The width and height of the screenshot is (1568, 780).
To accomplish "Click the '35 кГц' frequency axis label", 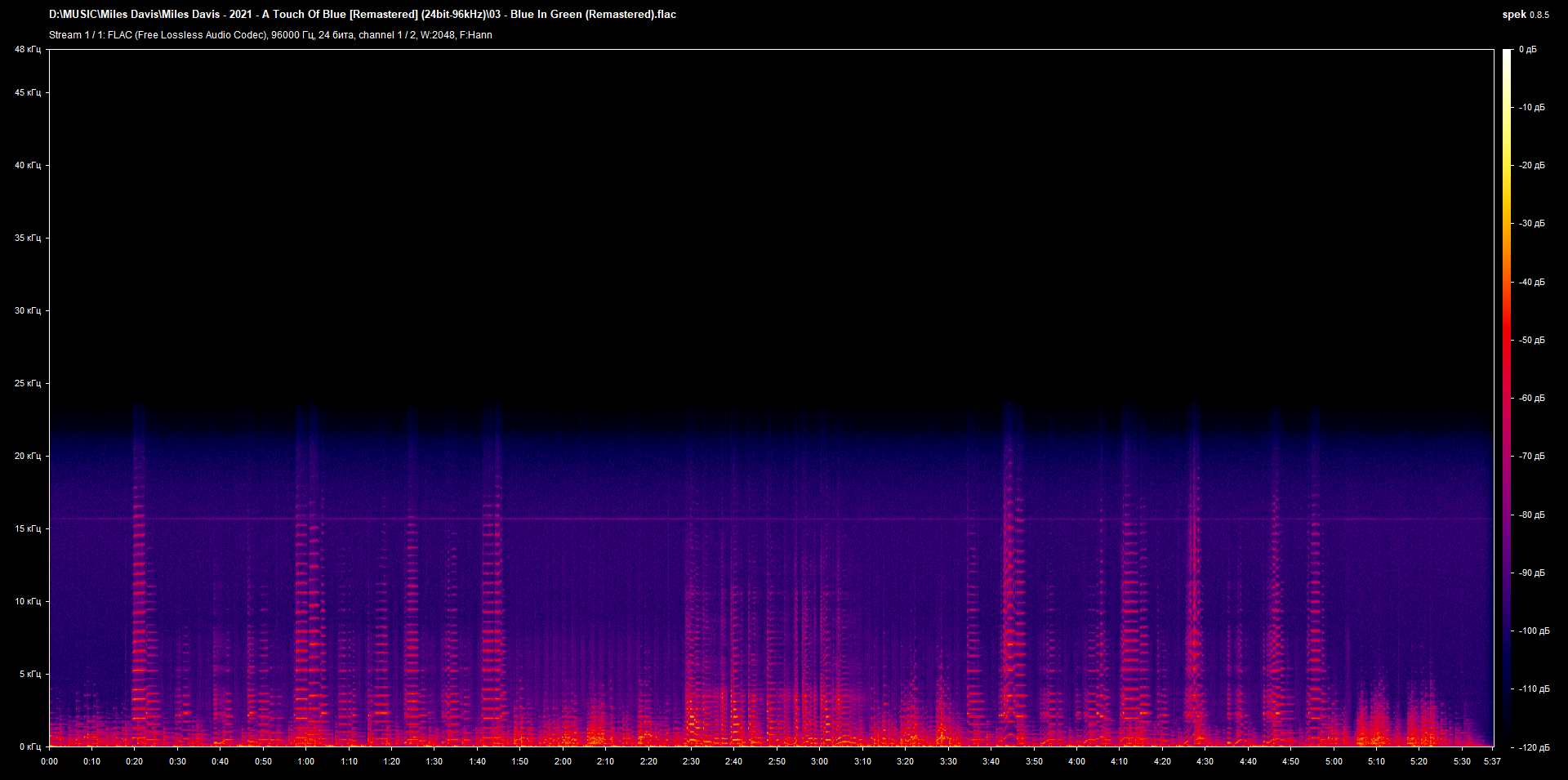I will (28, 238).
